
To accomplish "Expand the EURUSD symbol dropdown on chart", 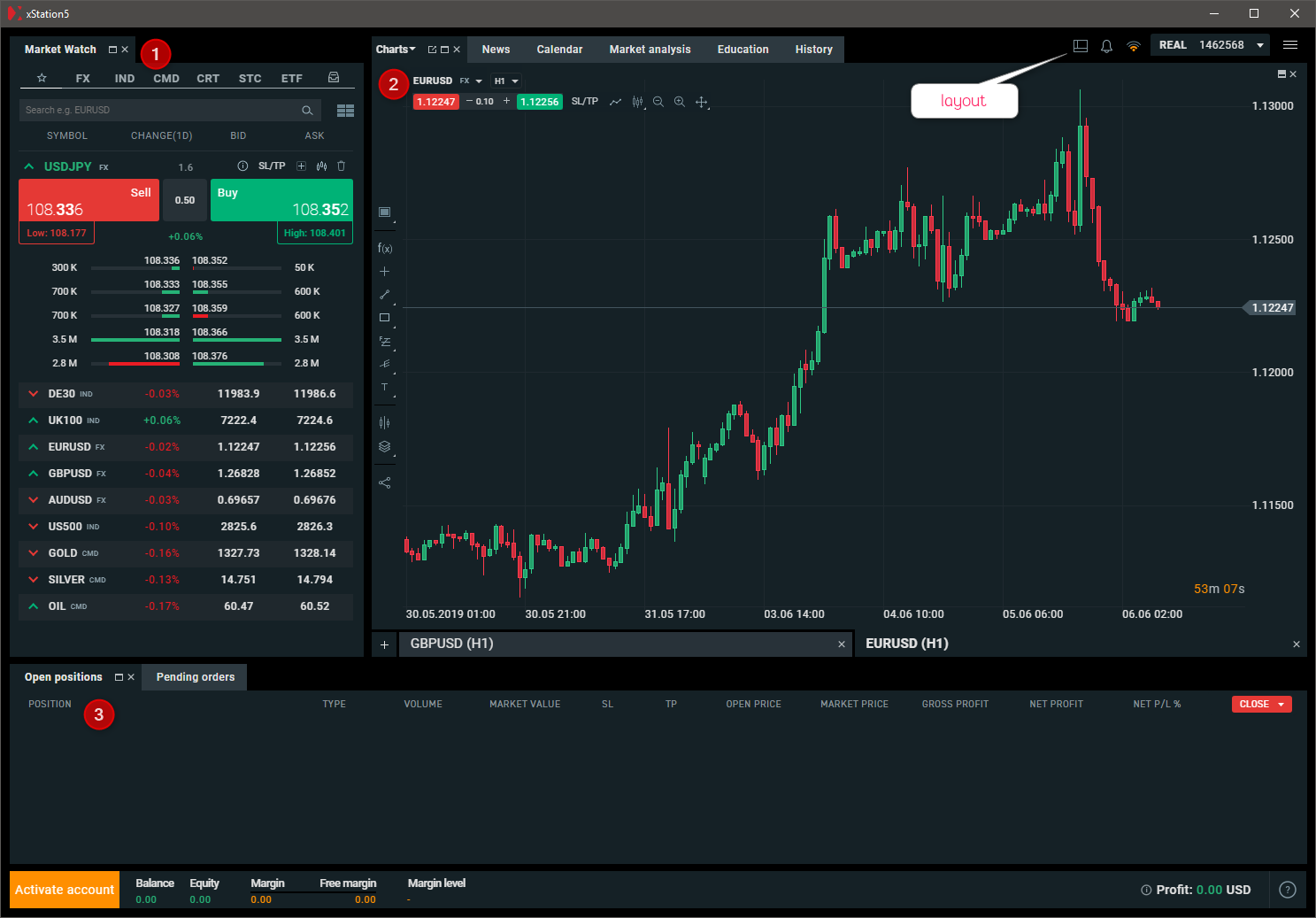I will coord(479,81).
